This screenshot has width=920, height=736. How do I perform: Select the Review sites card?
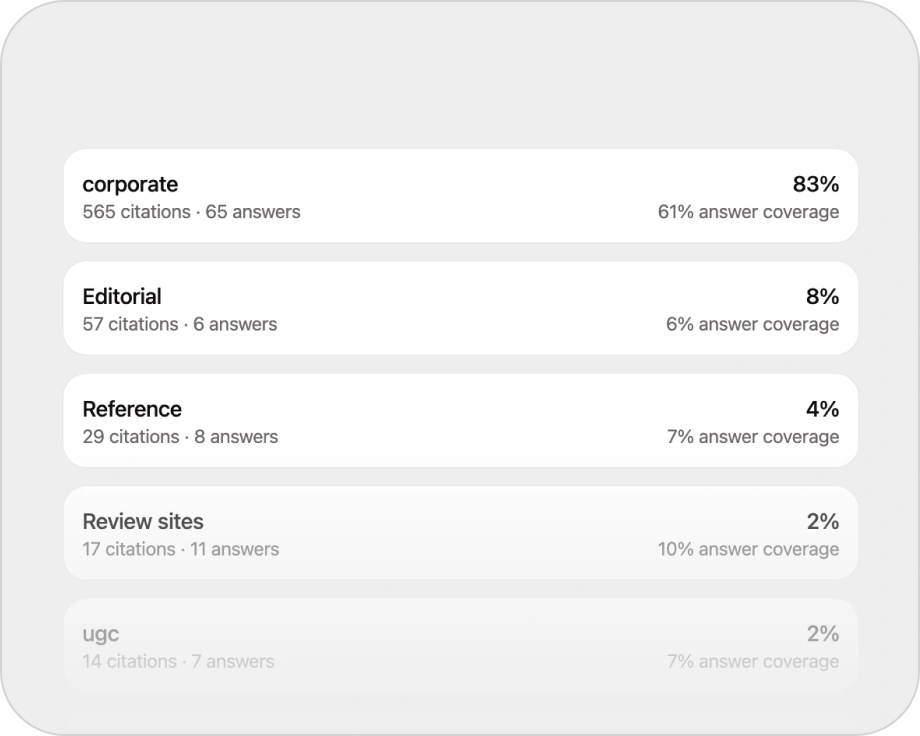pyautogui.click(x=460, y=533)
